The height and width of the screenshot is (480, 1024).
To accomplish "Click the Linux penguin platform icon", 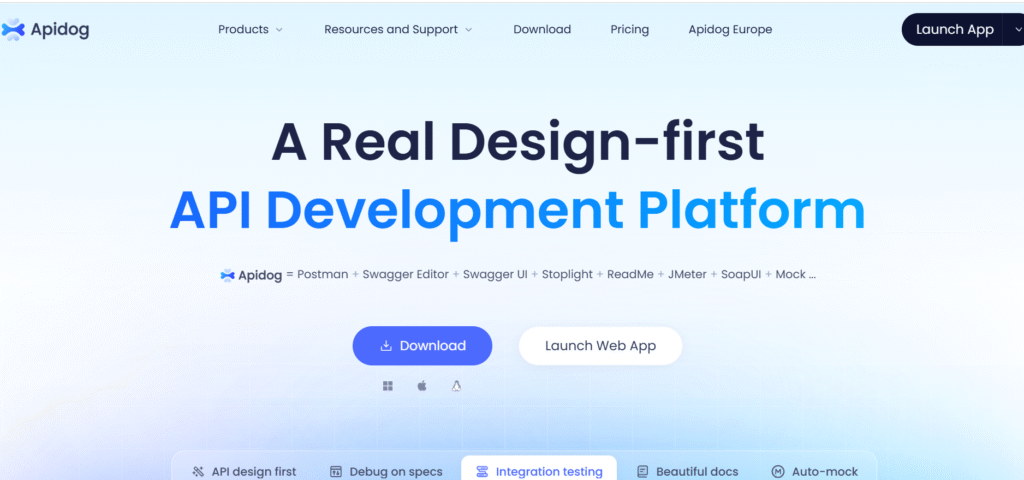I will (x=456, y=386).
